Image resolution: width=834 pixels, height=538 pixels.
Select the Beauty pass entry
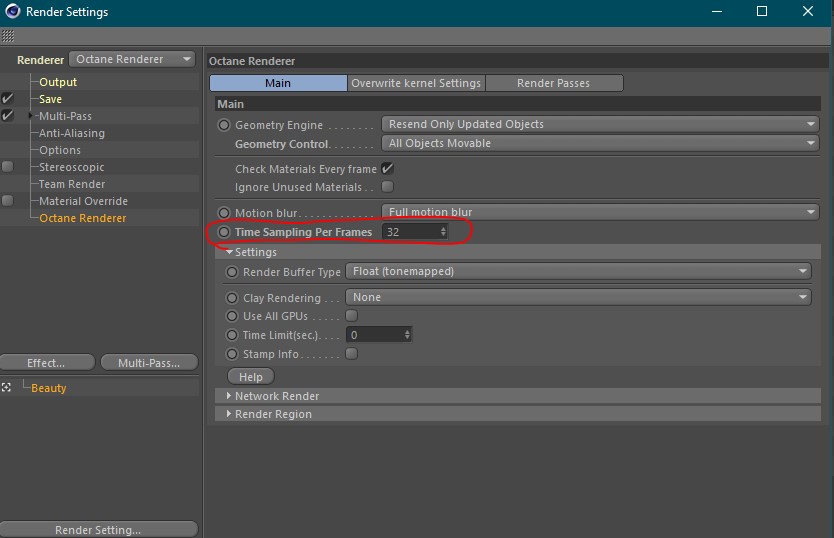pyautogui.click(x=48, y=388)
